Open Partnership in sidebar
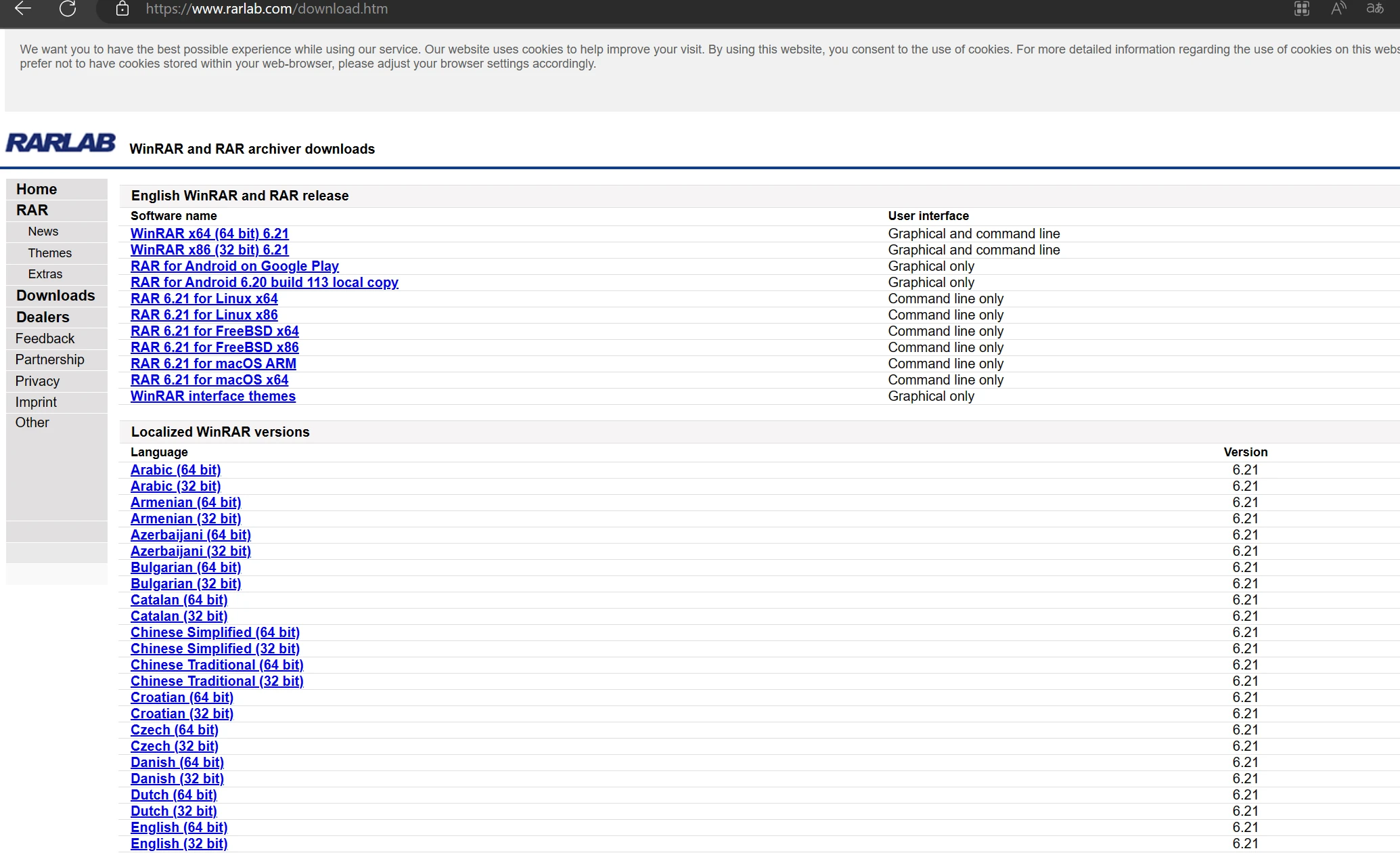The image size is (1400, 853). [x=50, y=359]
